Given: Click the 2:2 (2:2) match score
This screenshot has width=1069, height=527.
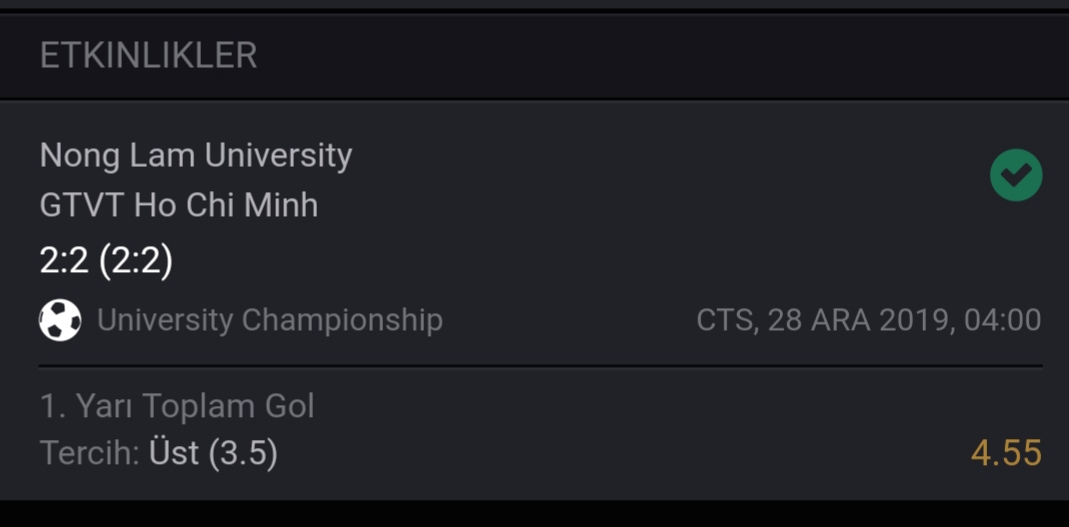Looking at the screenshot, I should coord(106,261).
